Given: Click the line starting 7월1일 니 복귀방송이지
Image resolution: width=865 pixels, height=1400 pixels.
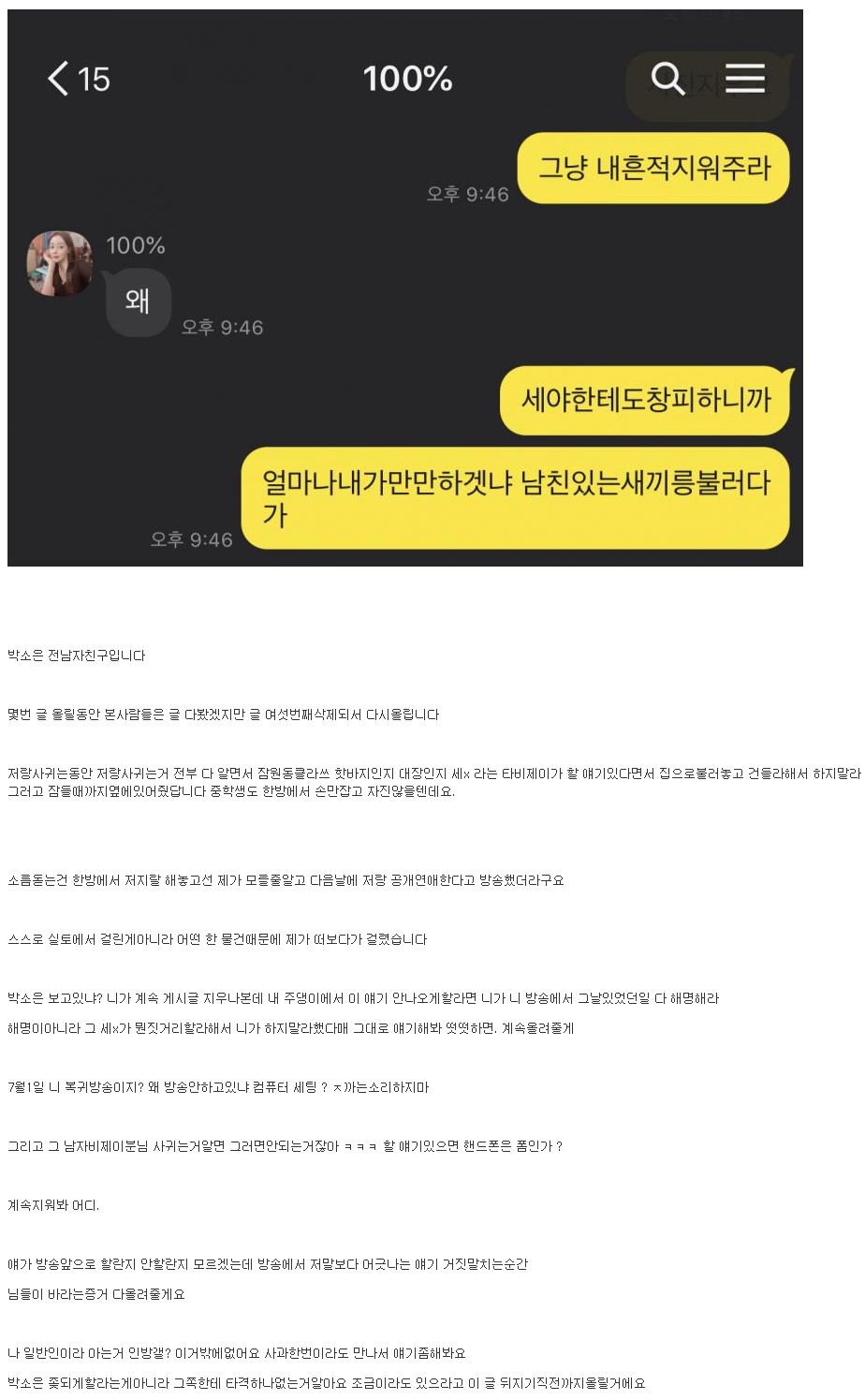Looking at the screenshot, I should pos(218,1087).
